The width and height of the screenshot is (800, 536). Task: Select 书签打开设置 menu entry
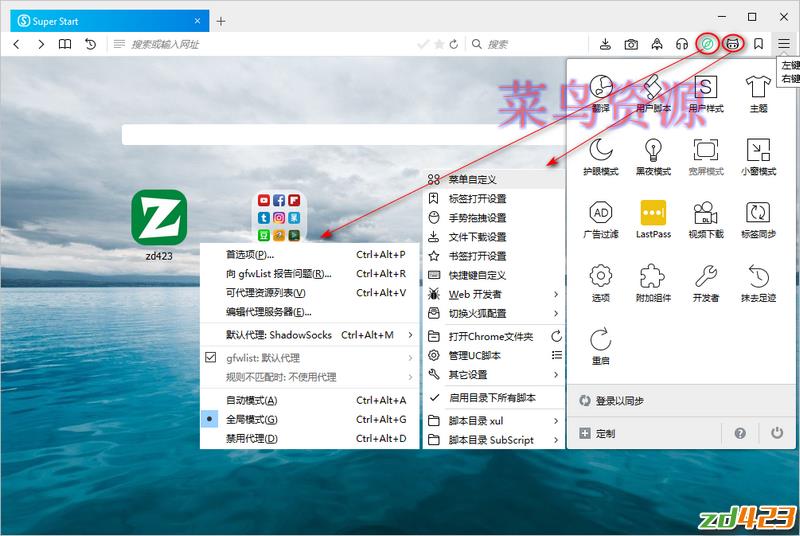coord(493,256)
